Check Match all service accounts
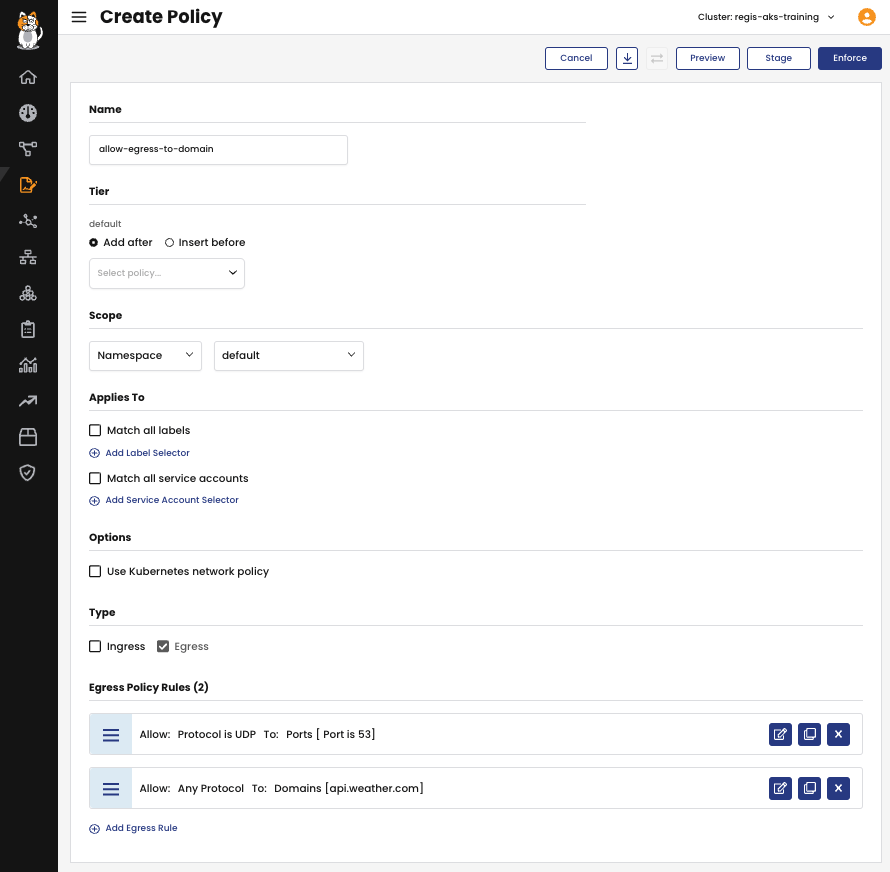This screenshot has width=890, height=872. [95, 479]
